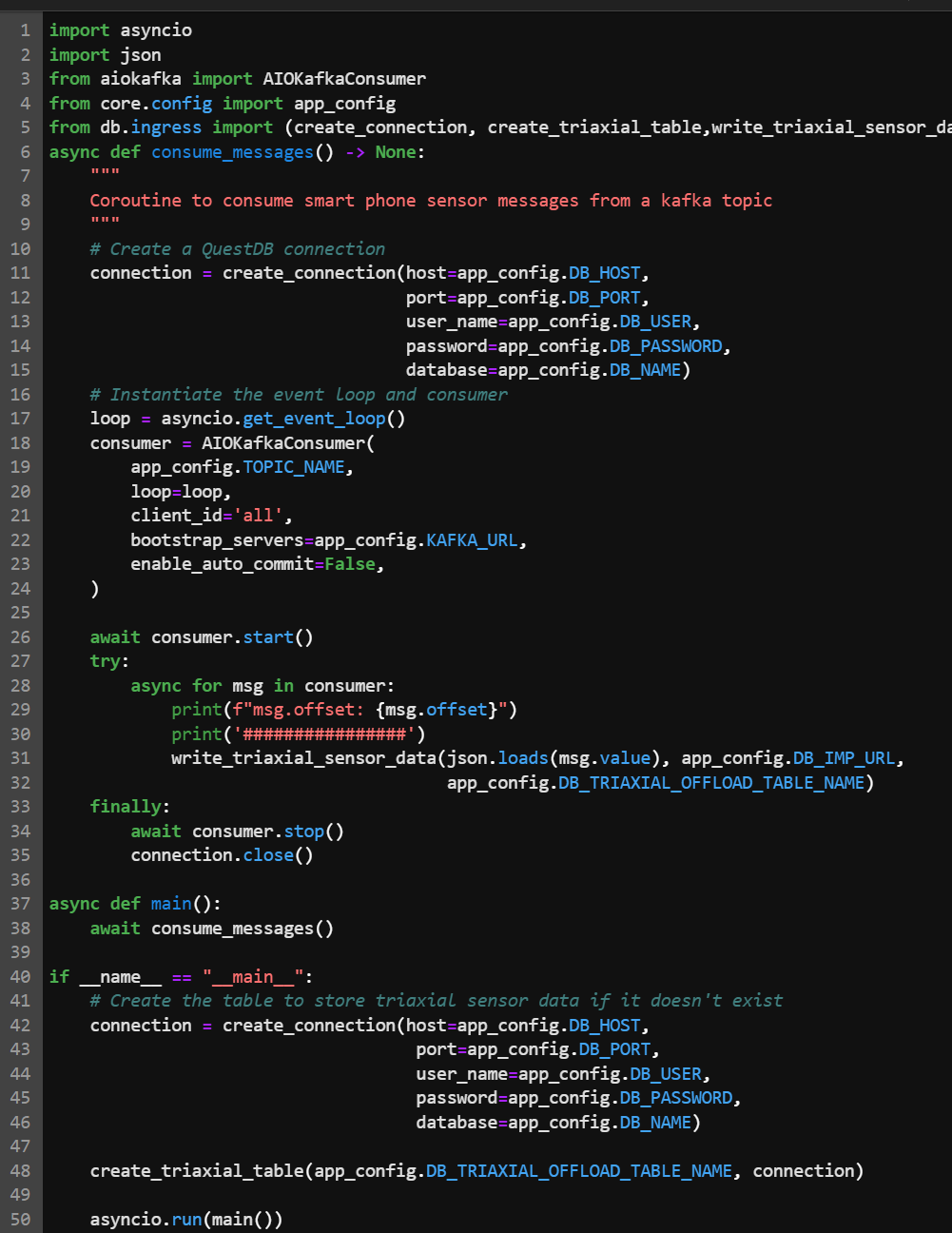Image resolution: width=952 pixels, height=1233 pixels.
Task: Click 'DB_NAME' on line 15
Action: 646,370
